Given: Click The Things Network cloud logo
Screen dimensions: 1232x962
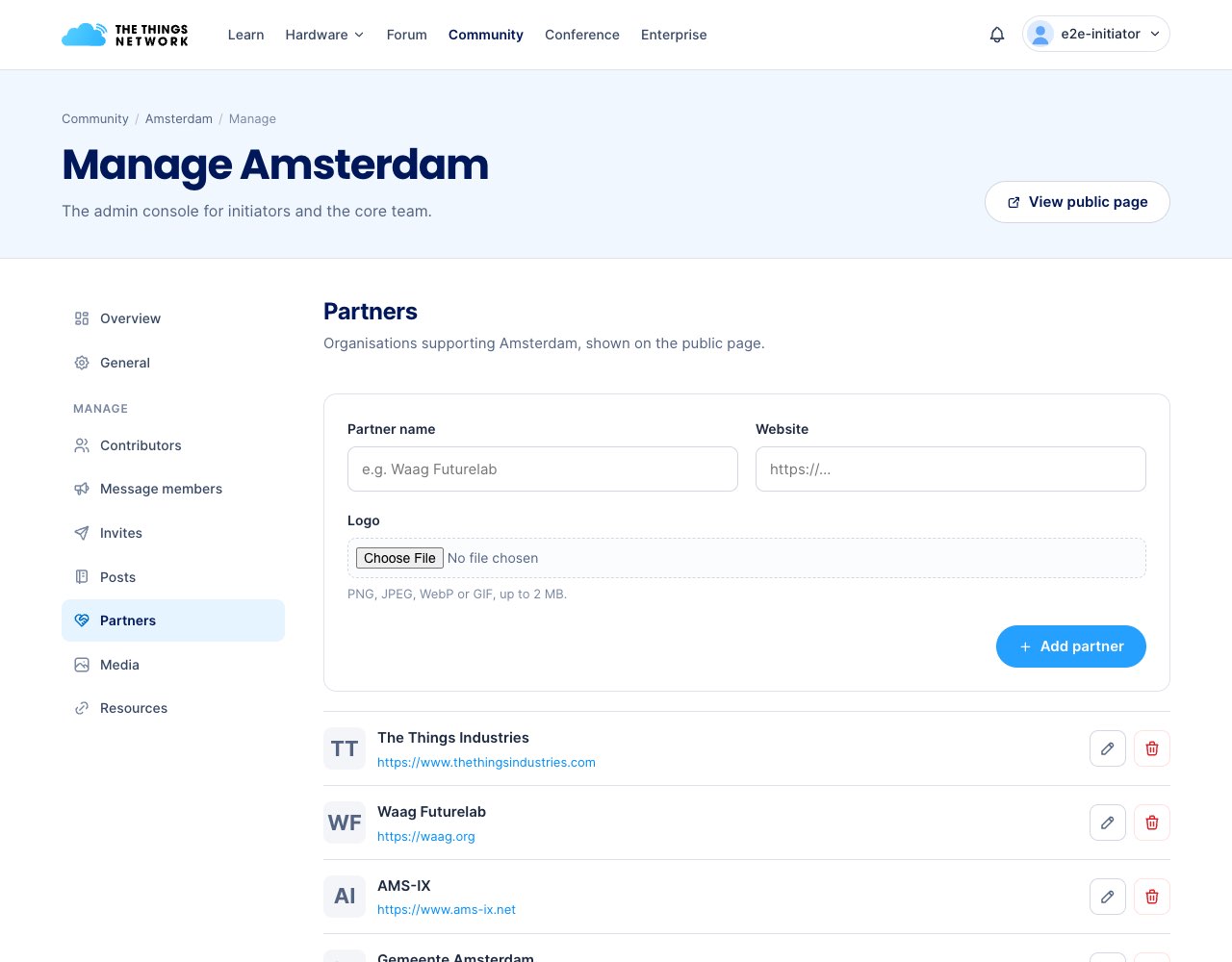Looking at the screenshot, I should point(125,35).
